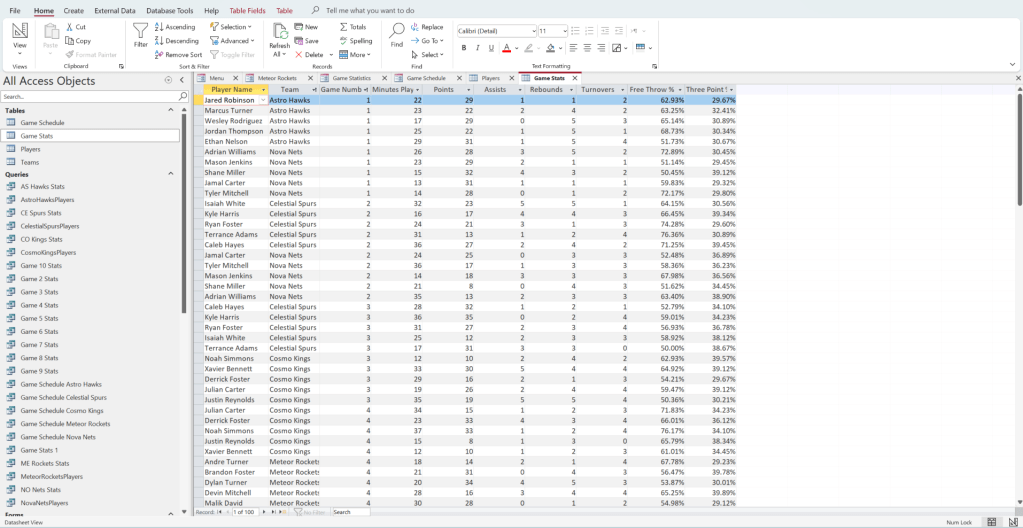Screen dimensions: 1023x528
Task: Expand the Player Name column filter dropdown
Action: (264, 90)
